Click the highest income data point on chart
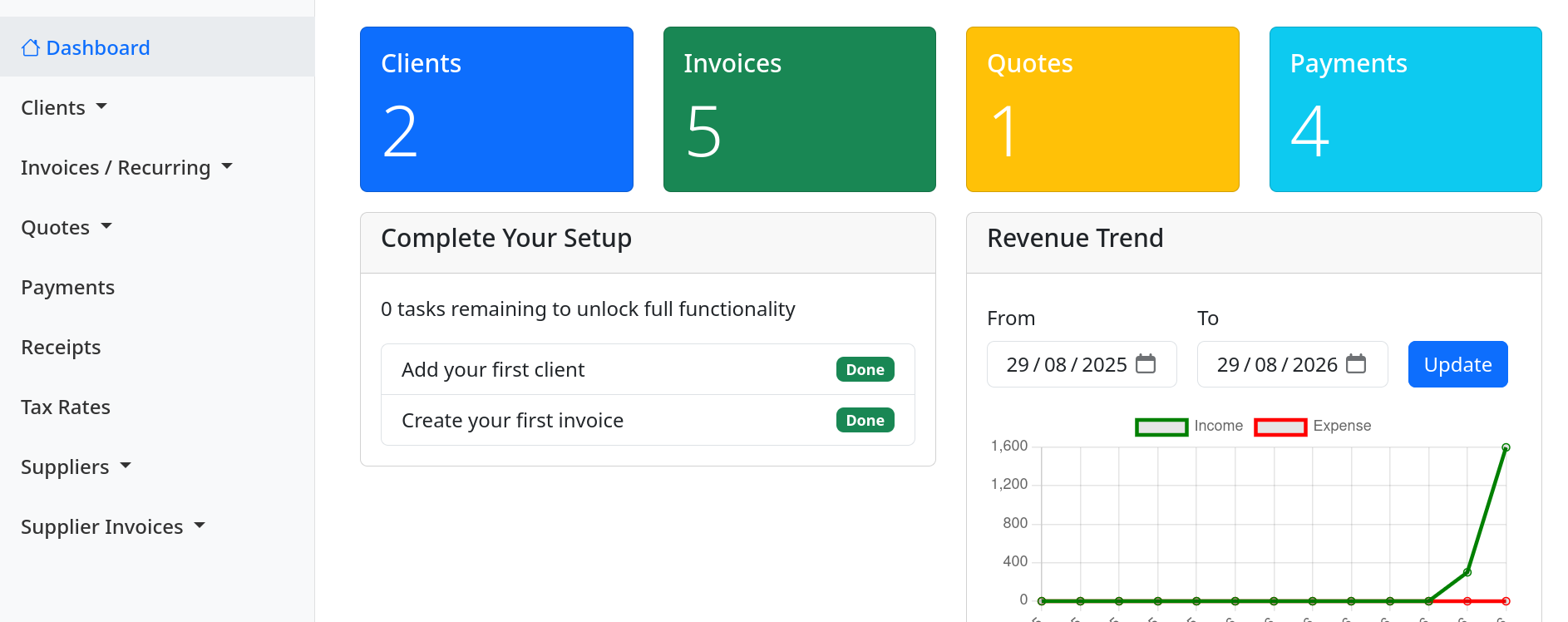1568x622 pixels. click(1506, 447)
